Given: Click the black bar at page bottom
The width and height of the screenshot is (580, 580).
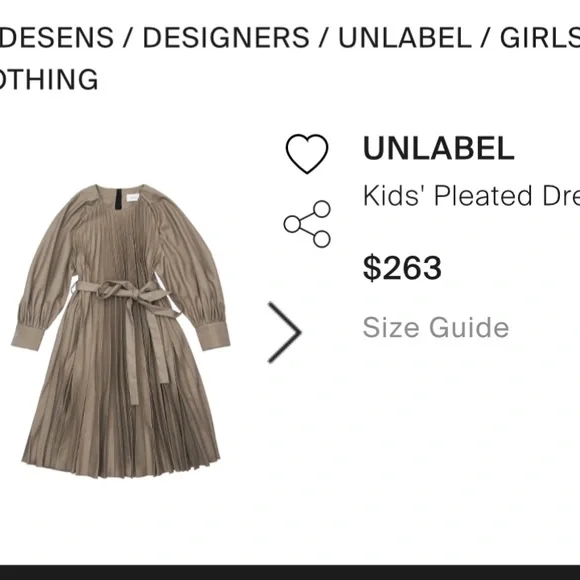Looking at the screenshot, I should (x=290, y=572).
